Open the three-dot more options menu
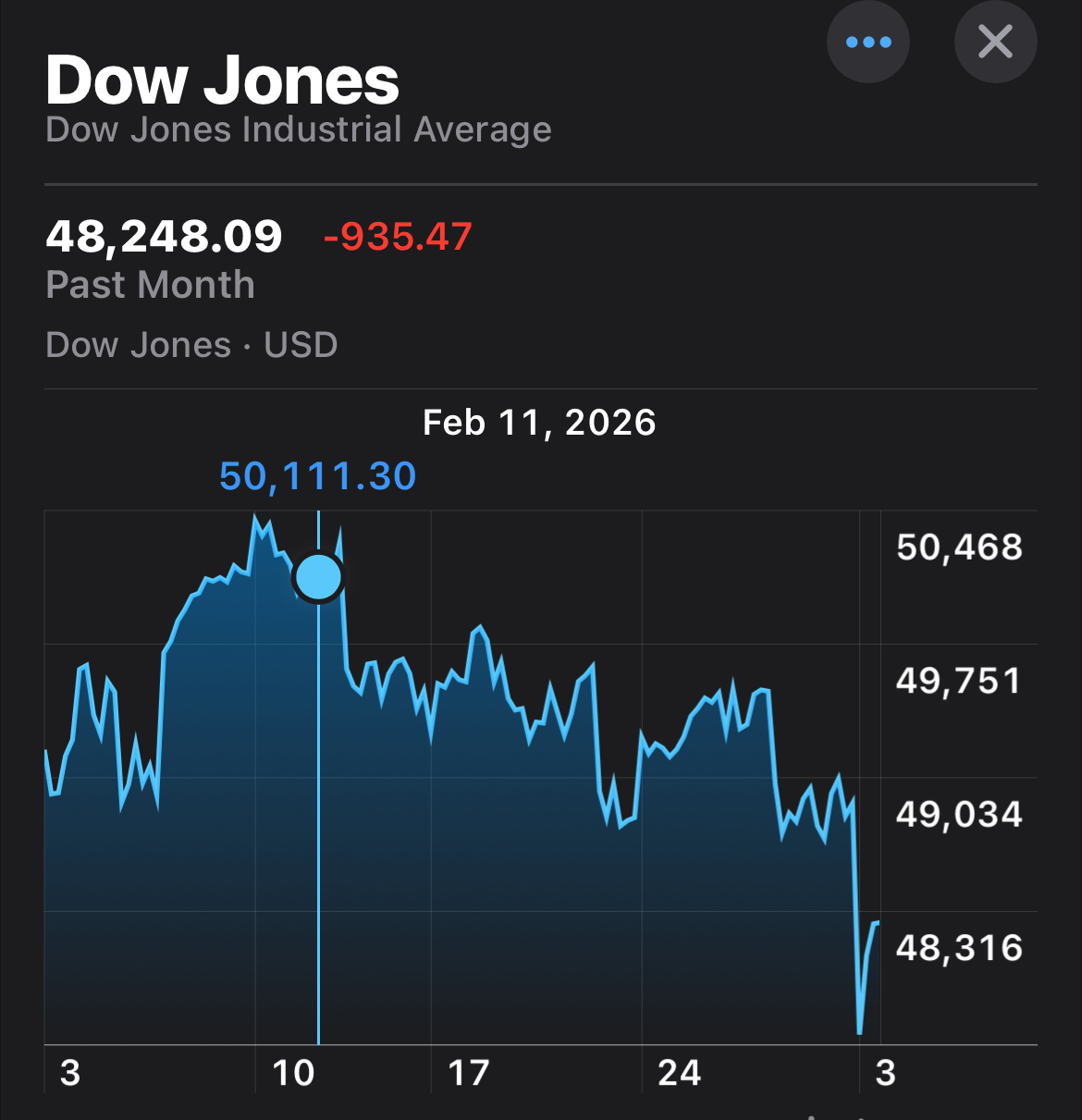Screen dimensions: 1082x1120 point(867,43)
